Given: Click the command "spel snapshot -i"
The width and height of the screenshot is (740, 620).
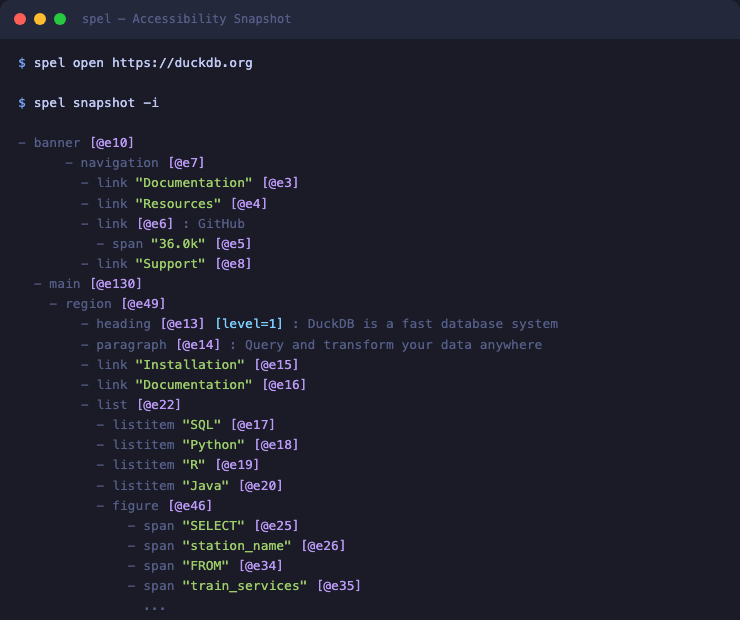Looking at the screenshot, I should point(96,103).
